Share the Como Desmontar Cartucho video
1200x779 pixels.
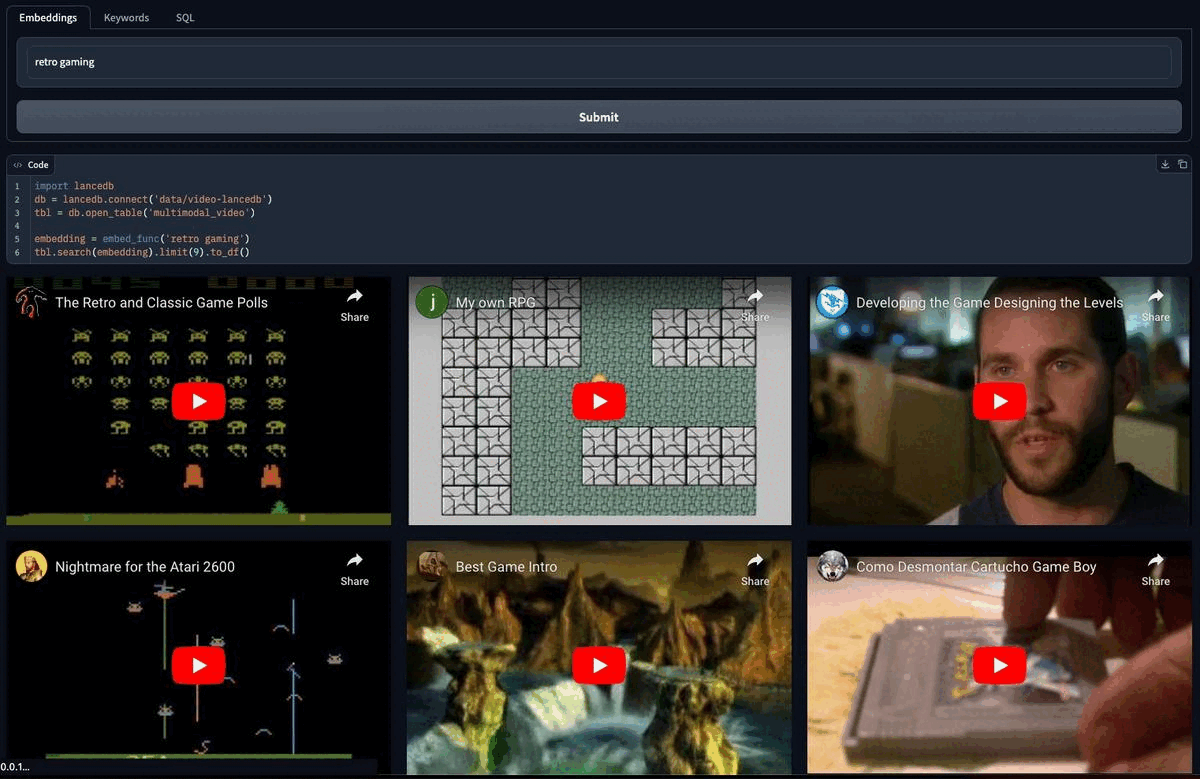[1155, 569]
